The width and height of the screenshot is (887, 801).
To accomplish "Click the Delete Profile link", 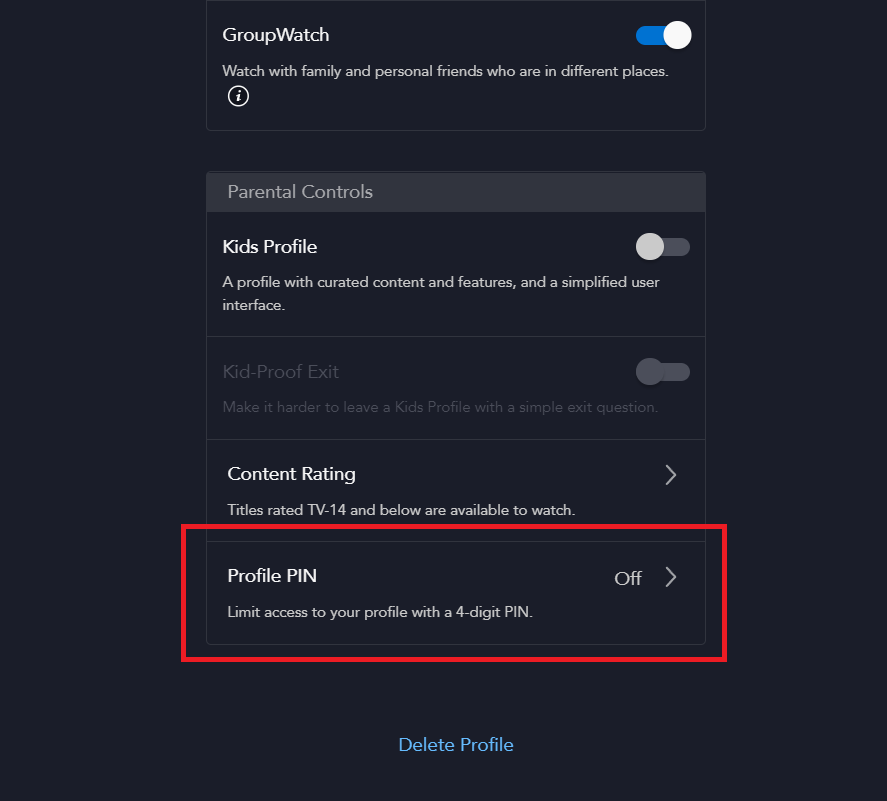I will 456,744.
